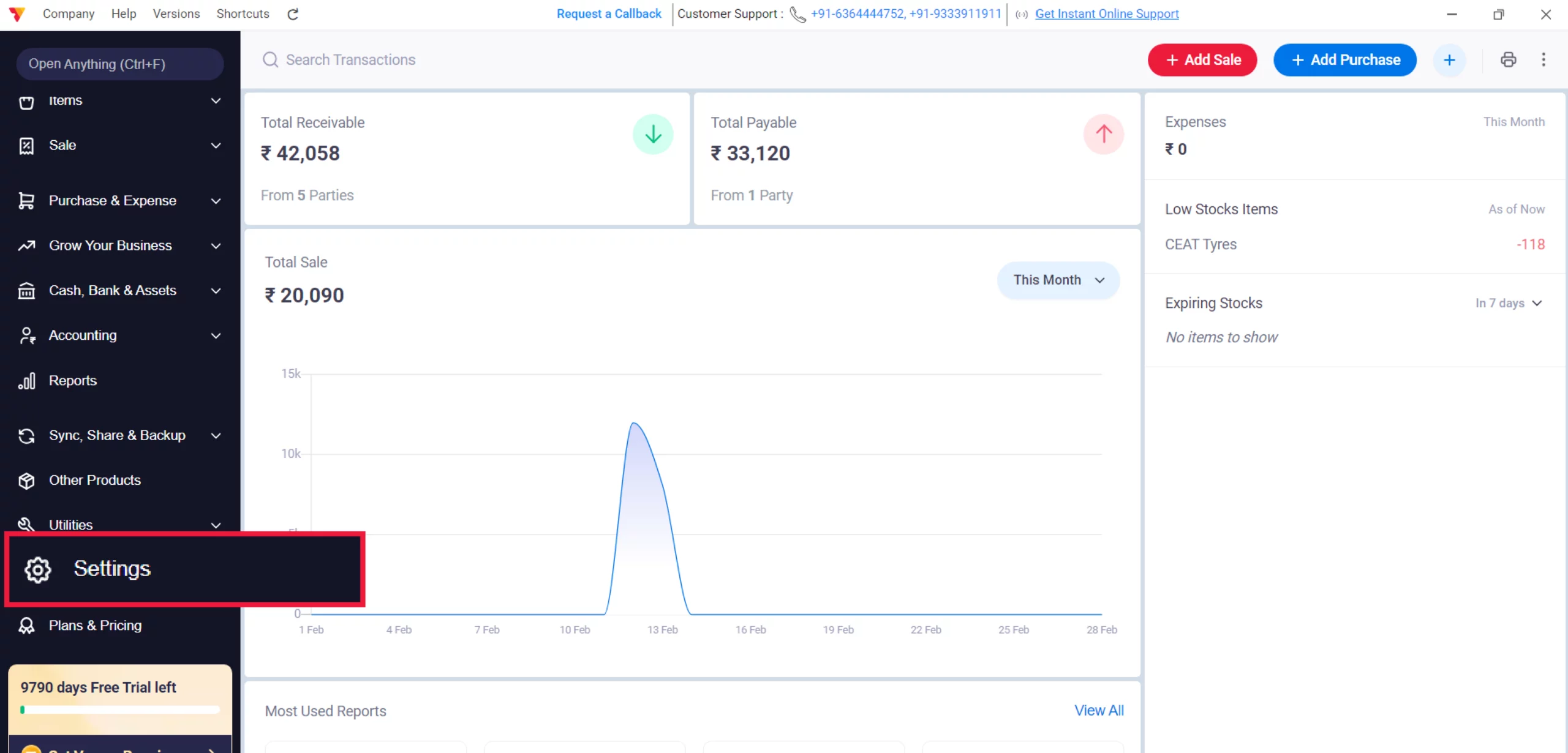Viewport: 1568px width, 753px height.
Task: Open the three-dot more options menu
Action: pyautogui.click(x=1543, y=59)
